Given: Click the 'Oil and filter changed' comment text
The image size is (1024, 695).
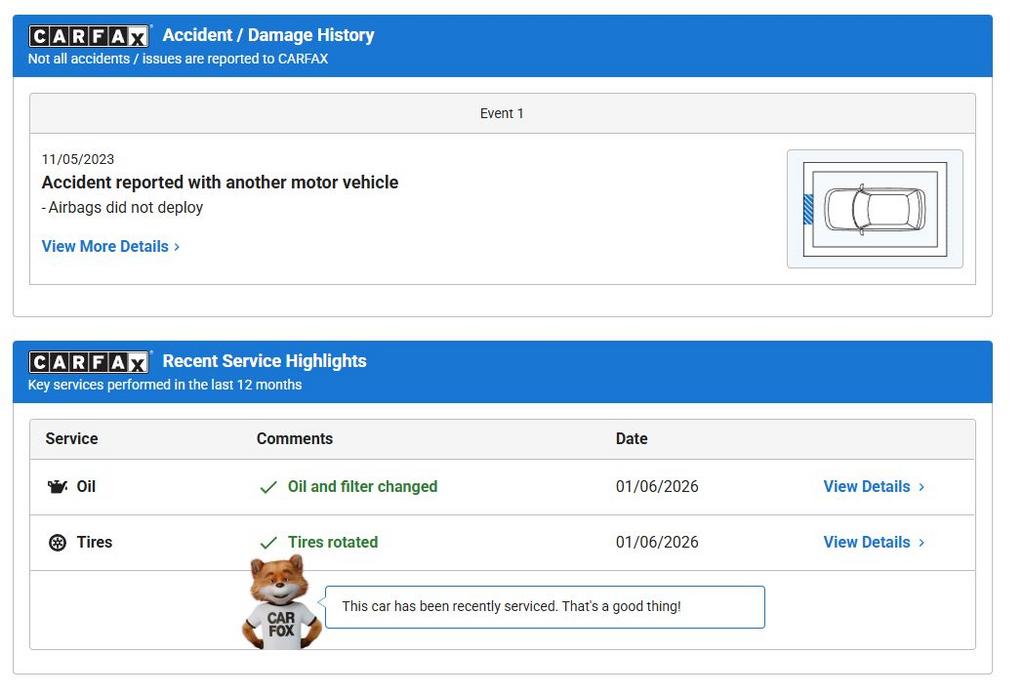Looking at the screenshot, I should [362, 487].
